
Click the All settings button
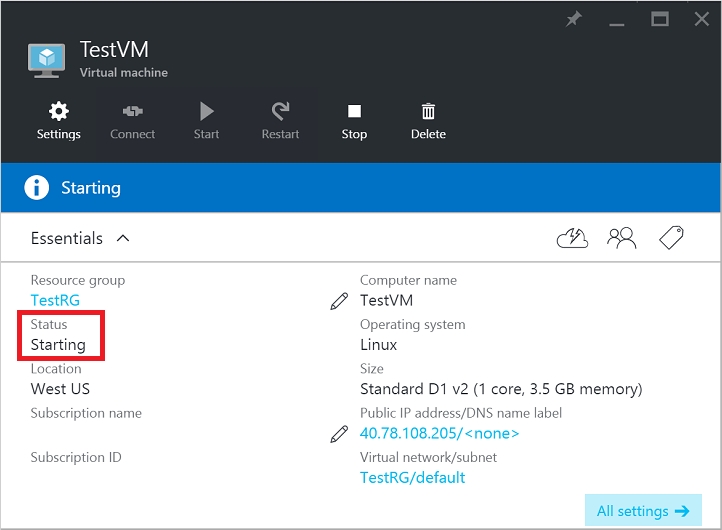(x=642, y=511)
